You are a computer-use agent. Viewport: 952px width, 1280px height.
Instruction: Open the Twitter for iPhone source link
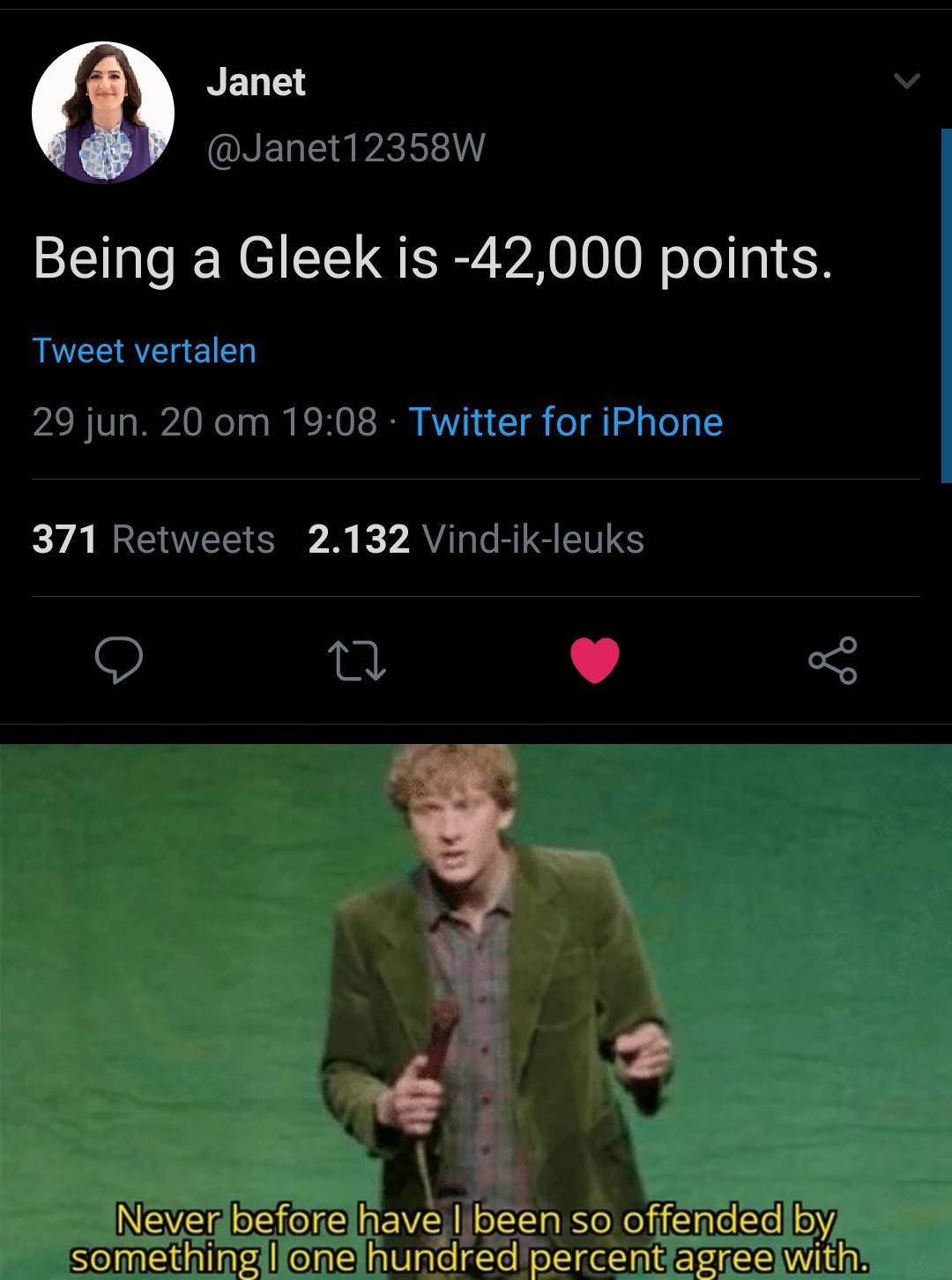[x=565, y=421]
